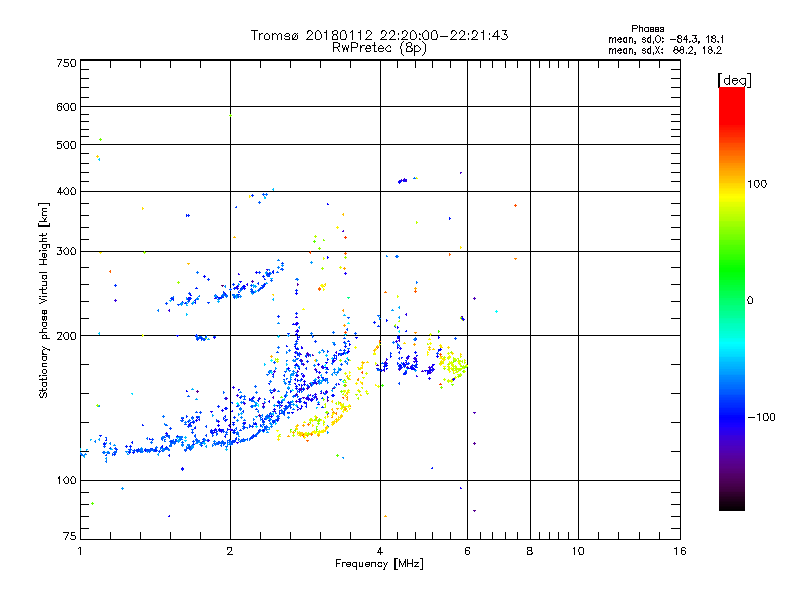
Task: Click the black bottom of the colorbar
Action: (732, 503)
